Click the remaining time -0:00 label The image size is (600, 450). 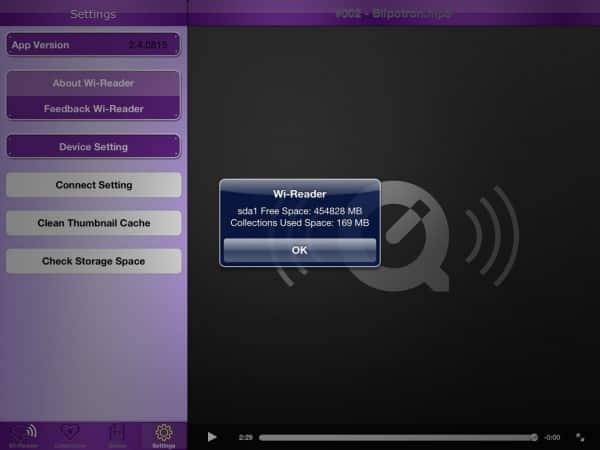click(552, 437)
